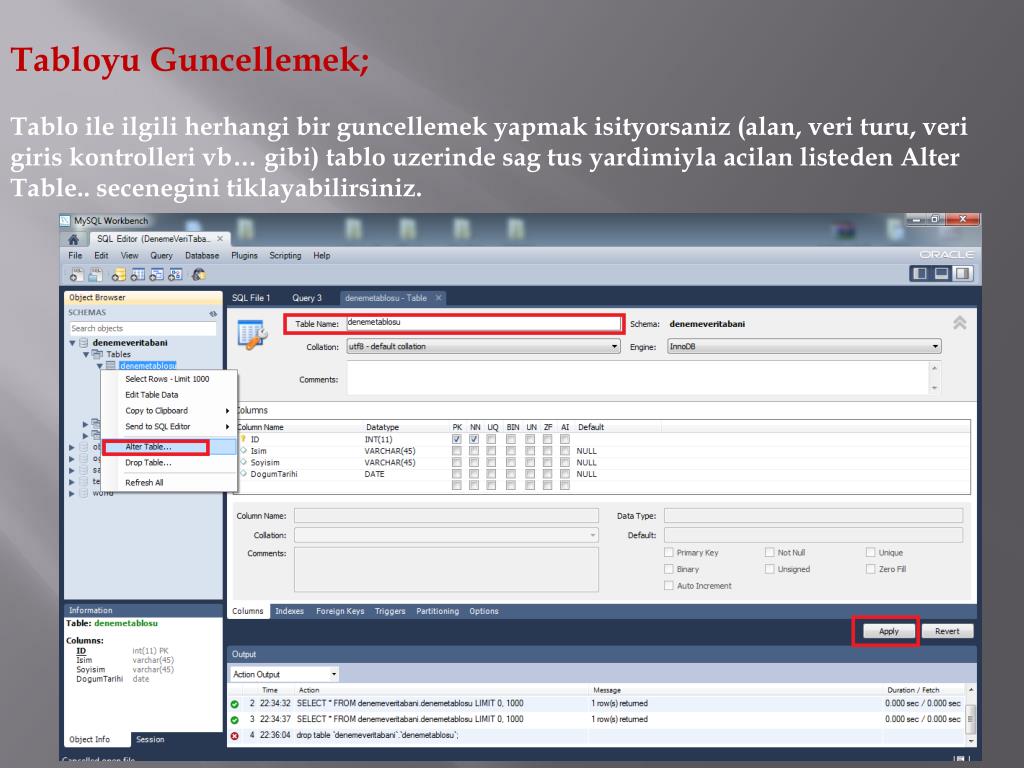This screenshot has height=768, width=1024.
Task: Switch to the Foreign Keys tab
Action: [340, 611]
